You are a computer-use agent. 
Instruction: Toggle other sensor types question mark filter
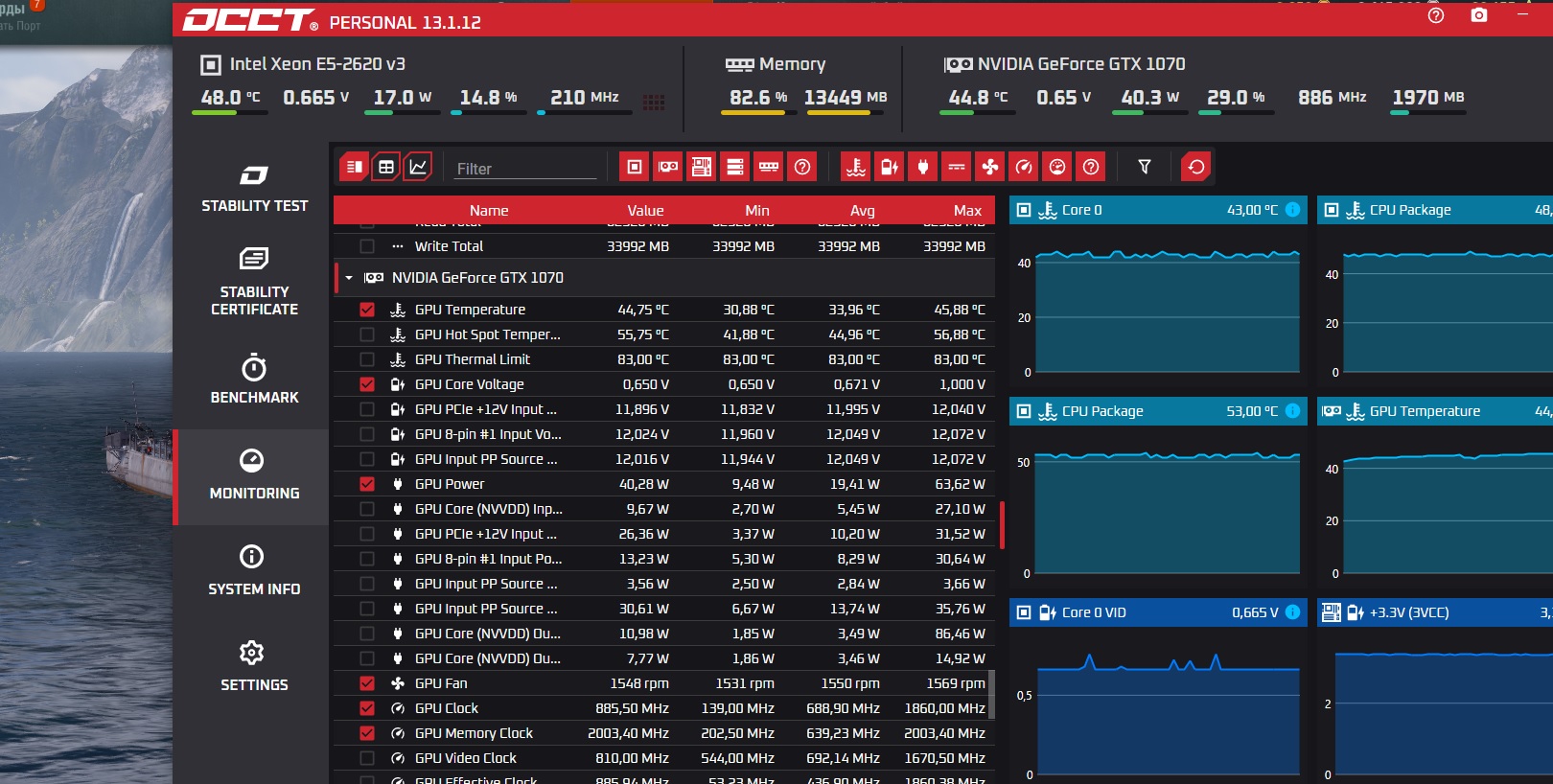tap(1091, 167)
